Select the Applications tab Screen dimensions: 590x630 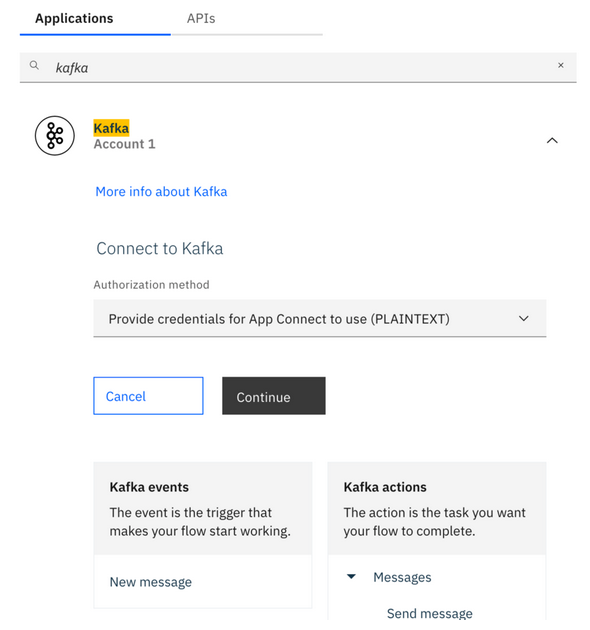(74, 18)
